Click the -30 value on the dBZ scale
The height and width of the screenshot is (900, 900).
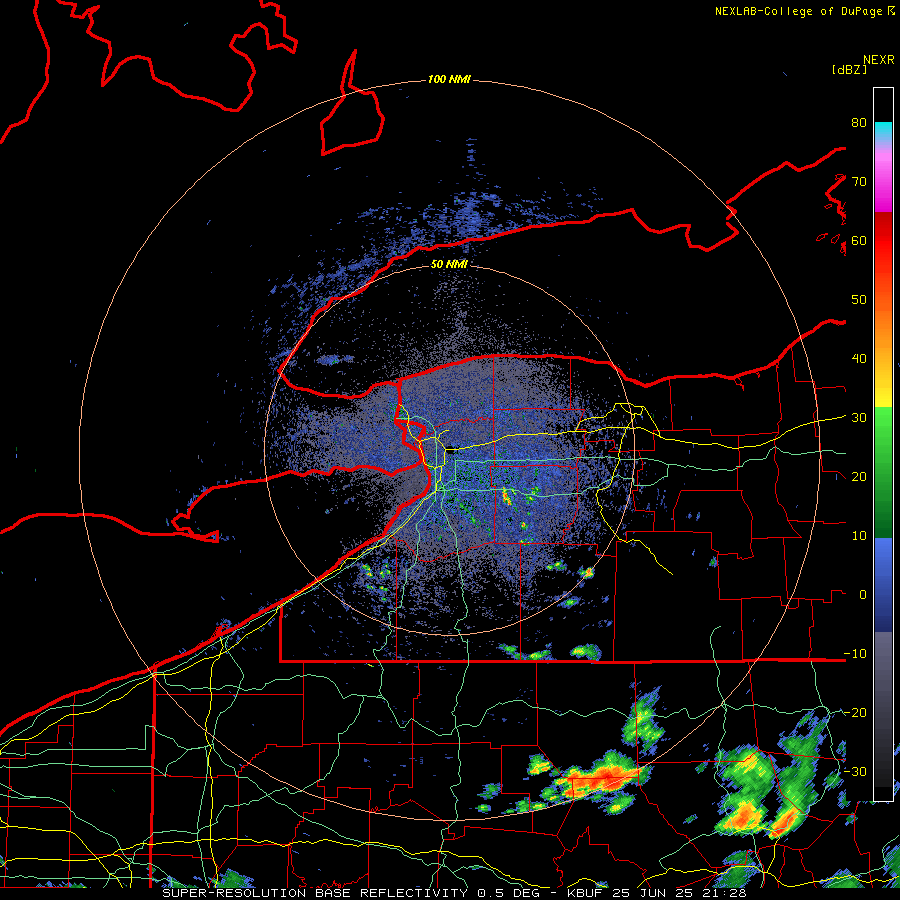[855, 771]
